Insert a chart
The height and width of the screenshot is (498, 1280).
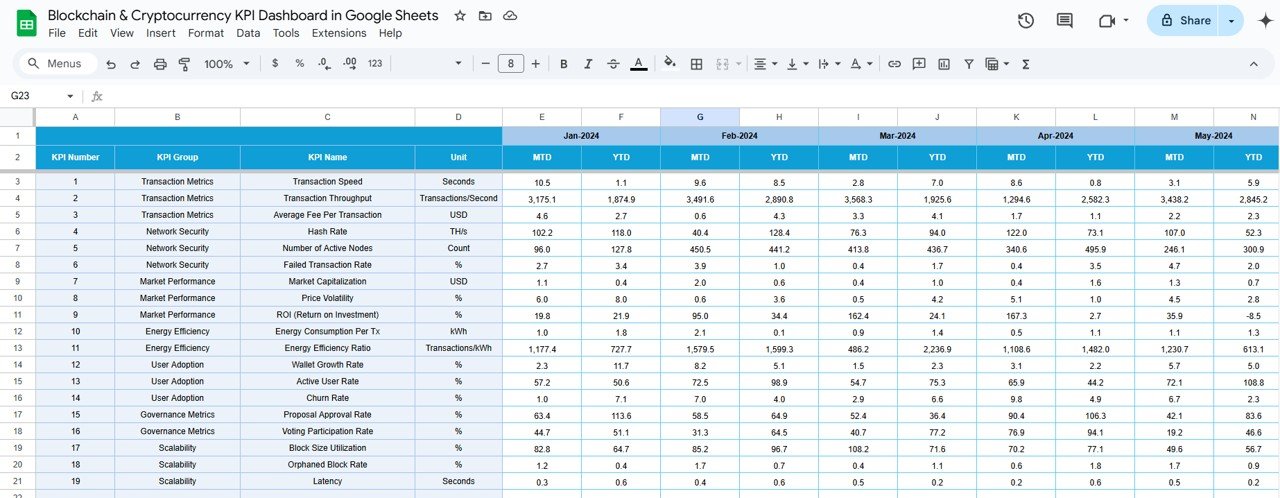point(944,64)
